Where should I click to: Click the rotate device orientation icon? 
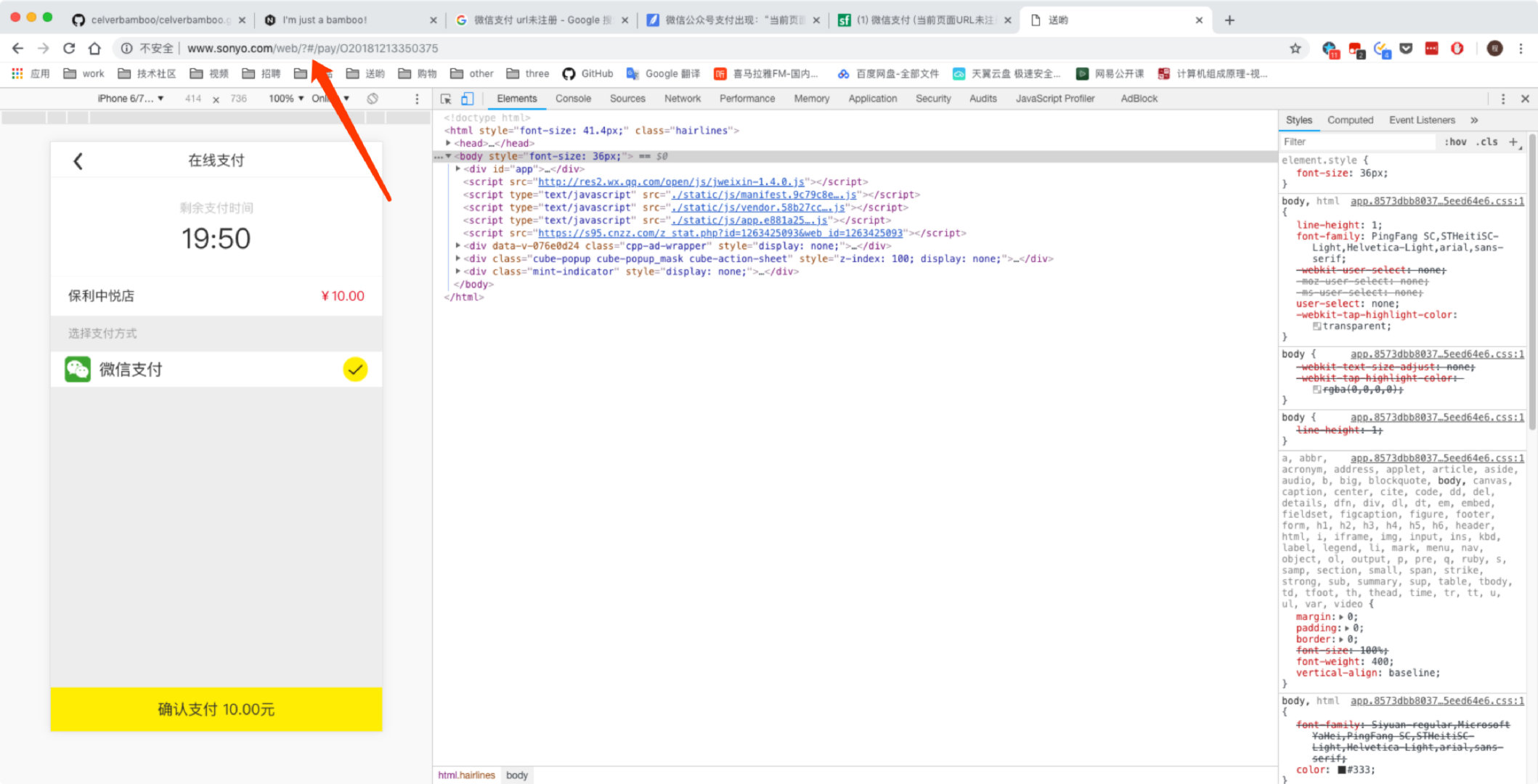pos(373,99)
